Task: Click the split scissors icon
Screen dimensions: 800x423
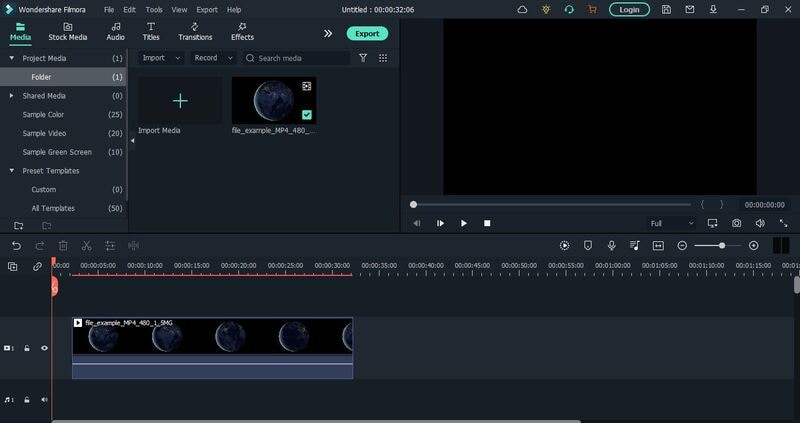Action: (x=86, y=246)
